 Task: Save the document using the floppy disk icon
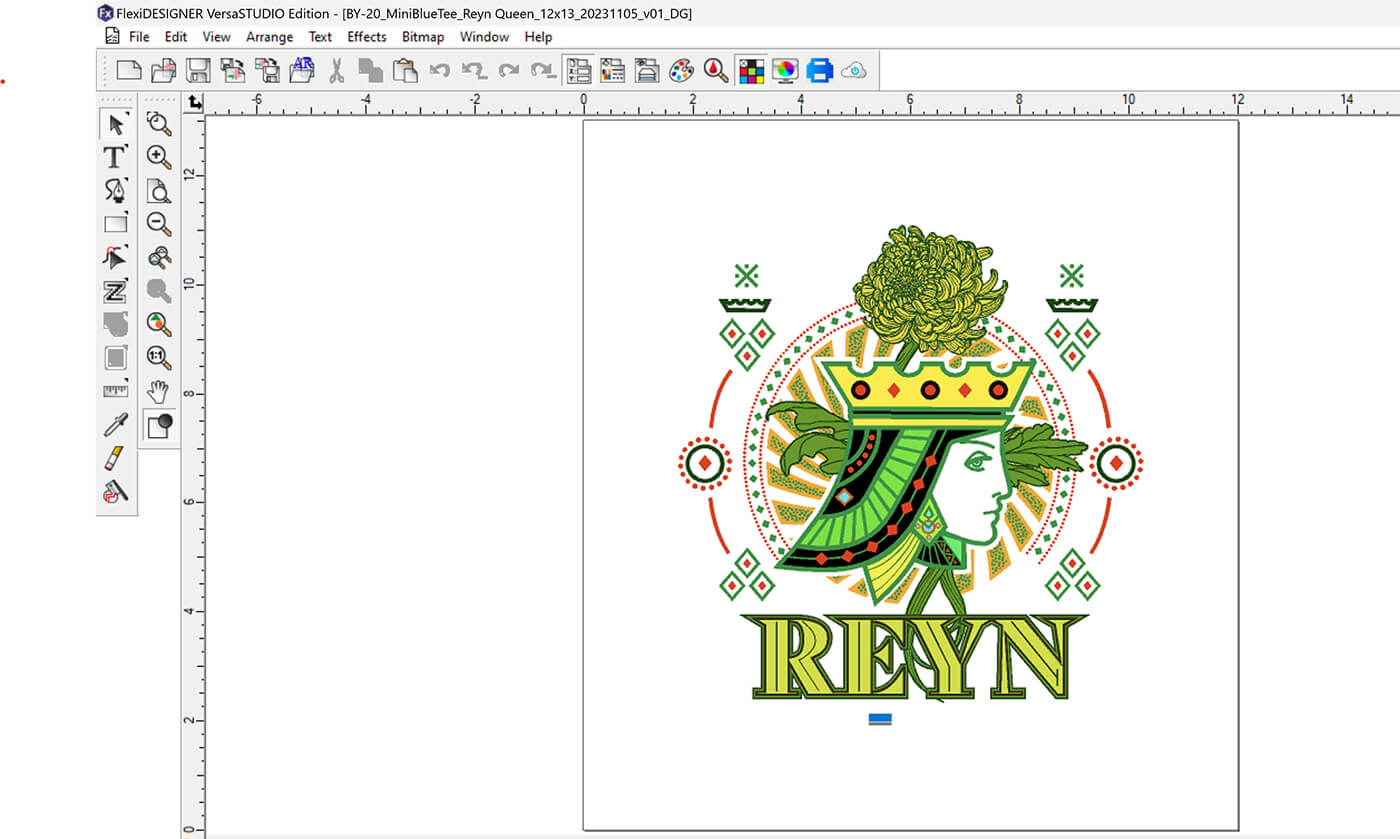click(198, 70)
